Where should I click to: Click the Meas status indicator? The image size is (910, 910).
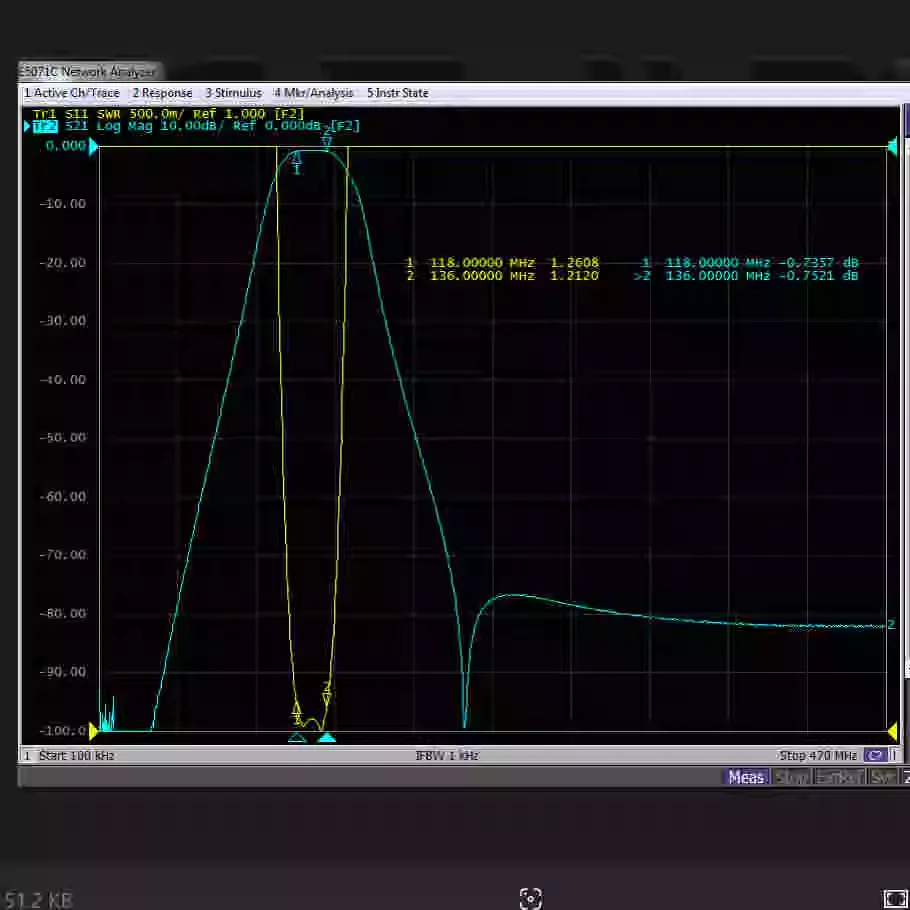746,777
